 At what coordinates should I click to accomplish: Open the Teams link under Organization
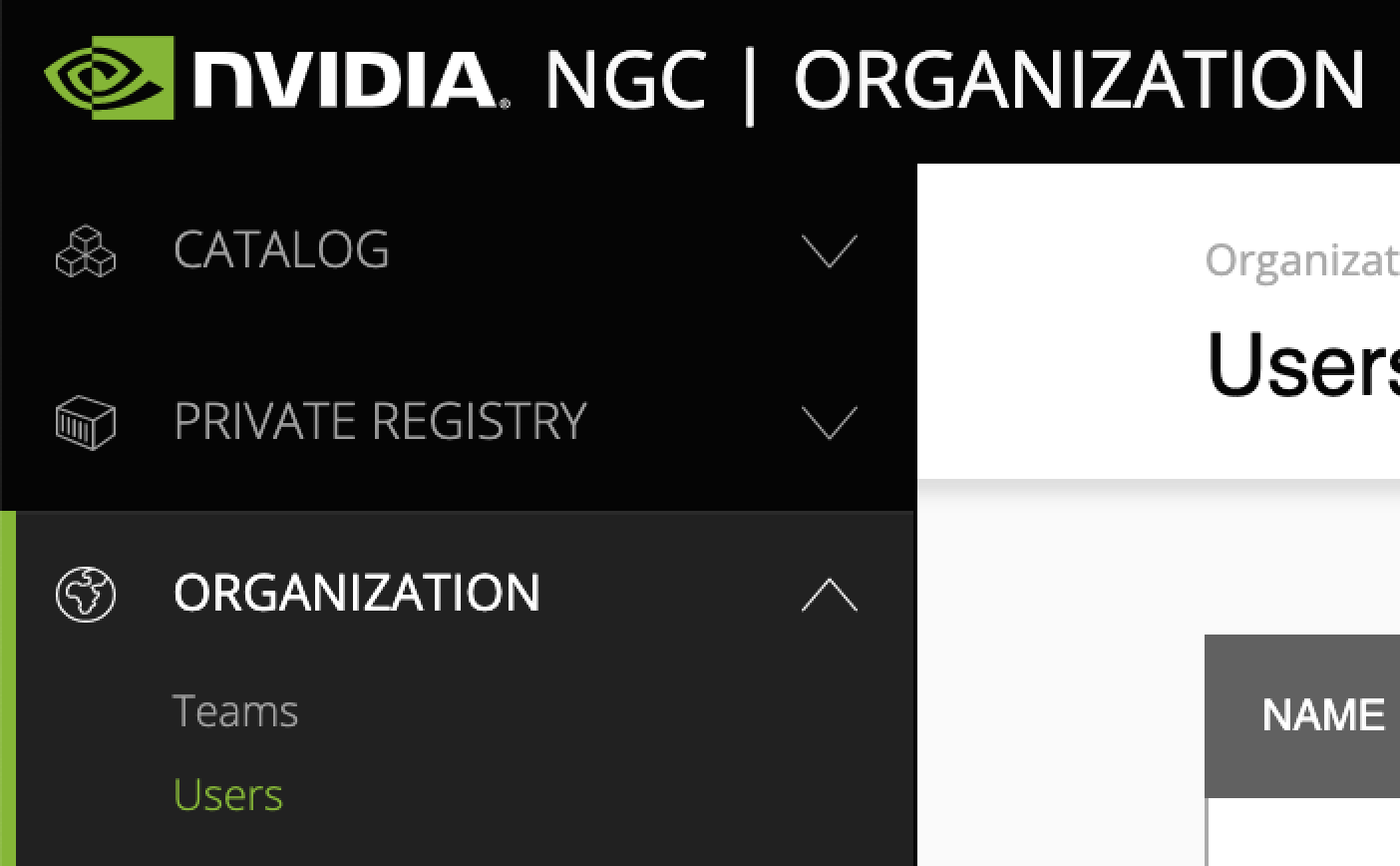(x=236, y=710)
